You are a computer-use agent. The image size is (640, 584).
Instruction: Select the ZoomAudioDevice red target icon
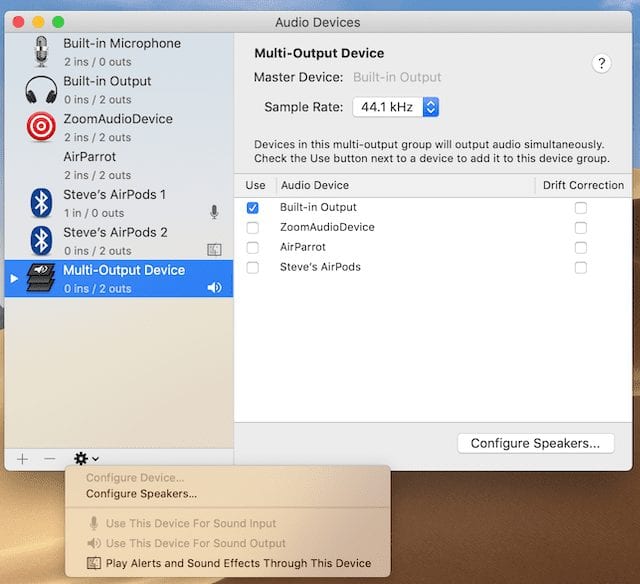[x=40, y=127]
